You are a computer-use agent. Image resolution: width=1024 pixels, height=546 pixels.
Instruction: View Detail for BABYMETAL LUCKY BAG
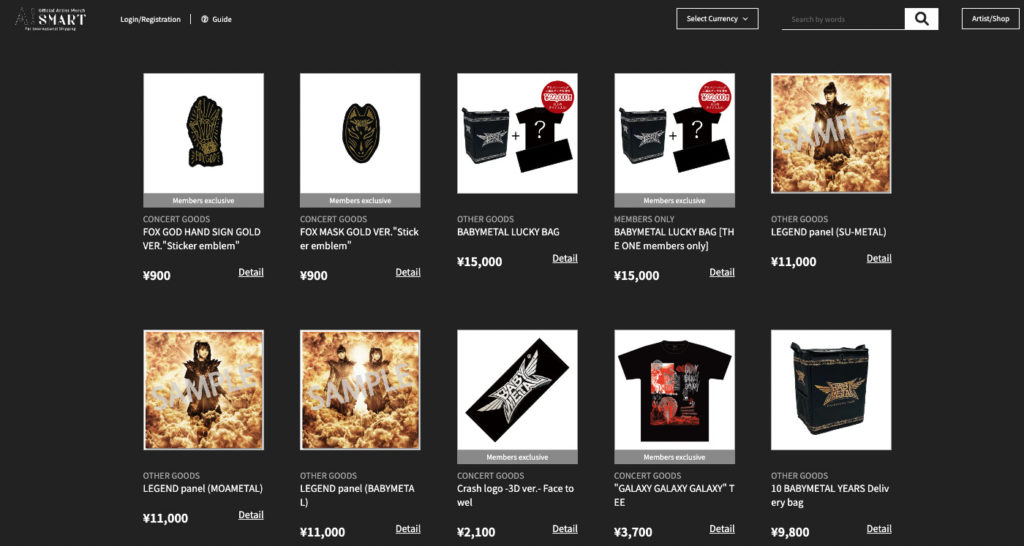(565, 259)
